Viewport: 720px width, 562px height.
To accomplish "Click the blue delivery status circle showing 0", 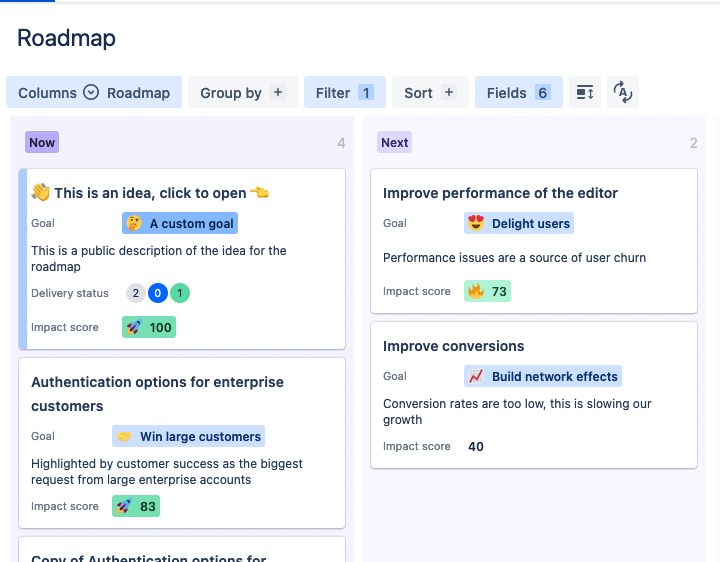I will (158, 293).
